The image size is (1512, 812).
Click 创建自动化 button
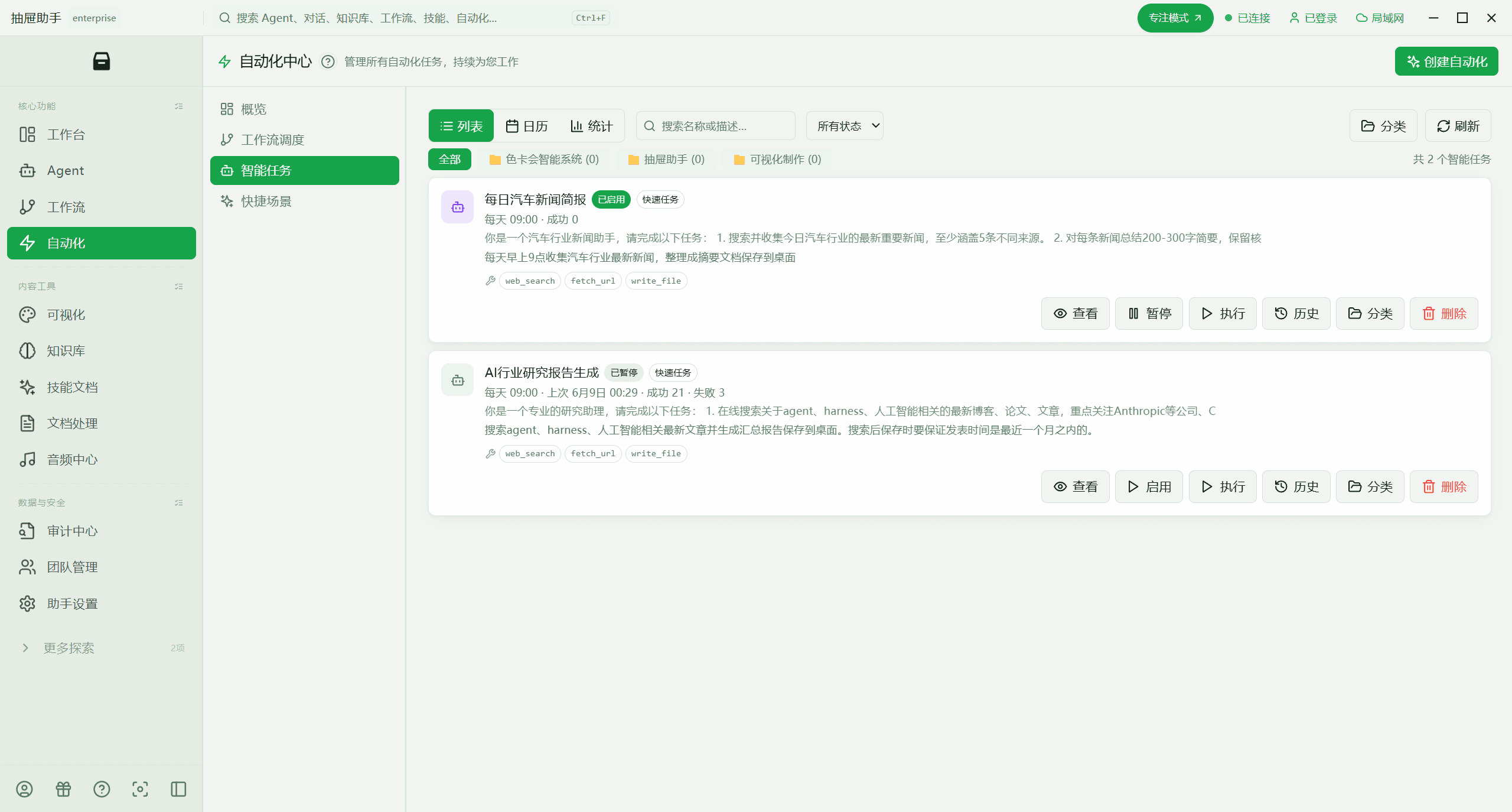[x=1446, y=61]
